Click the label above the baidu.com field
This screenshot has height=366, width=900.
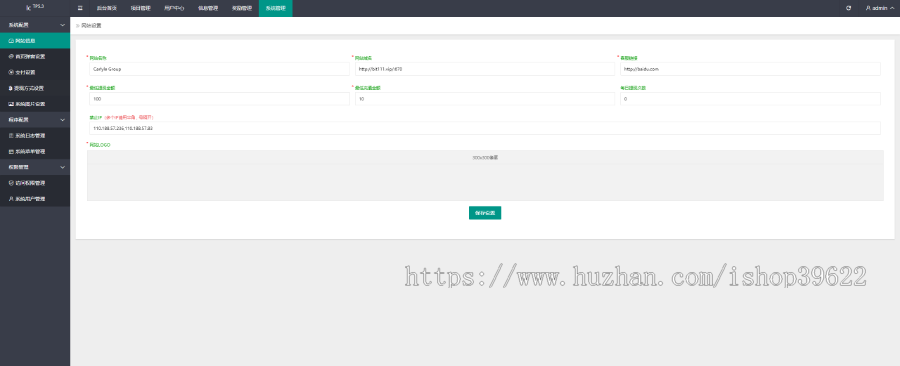pyautogui.click(x=629, y=58)
